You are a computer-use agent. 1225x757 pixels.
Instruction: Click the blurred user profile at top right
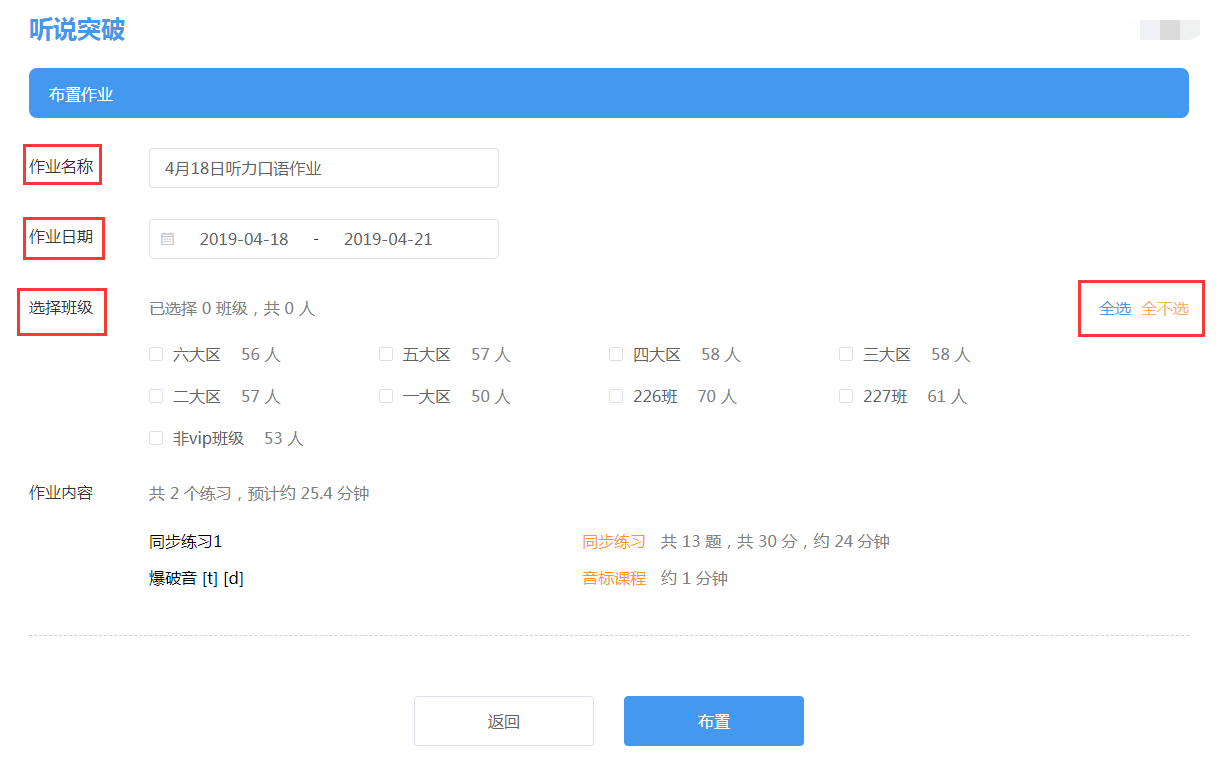(x=1169, y=30)
